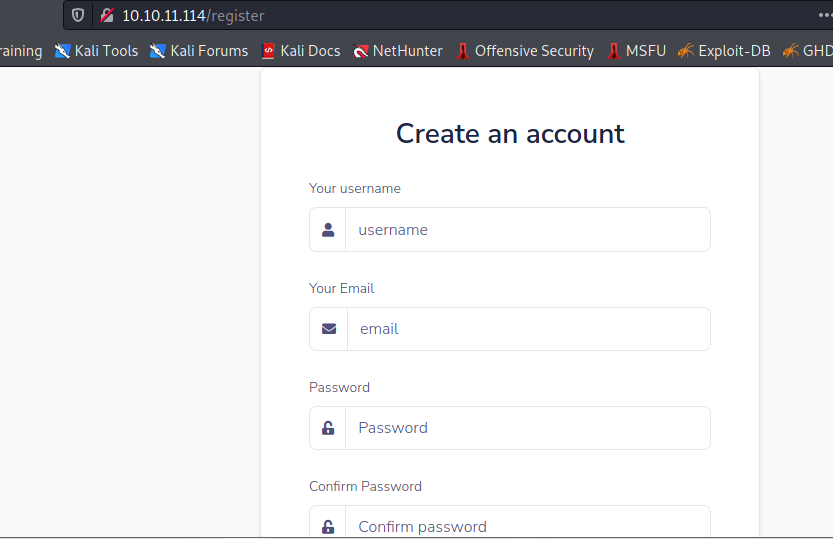Click into the email input field
This screenshot has height=539, width=833.
pyautogui.click(x=527, y=329)
